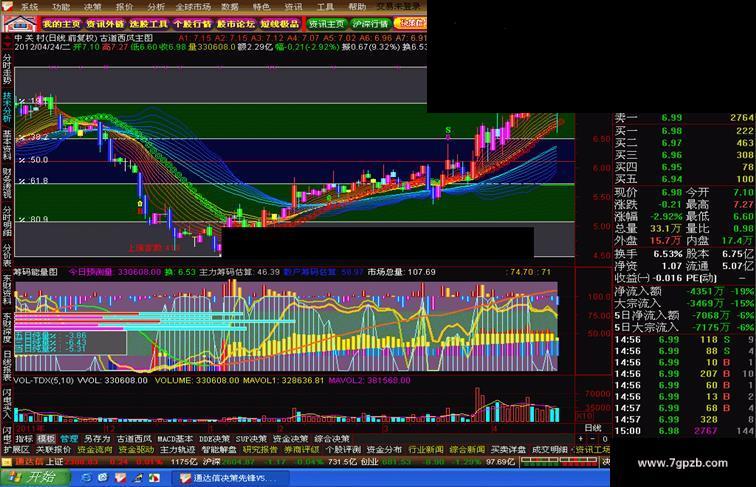Open the 数据 menu
The width and height of the screenshot is (756, 487).
[x=230, y=7]
